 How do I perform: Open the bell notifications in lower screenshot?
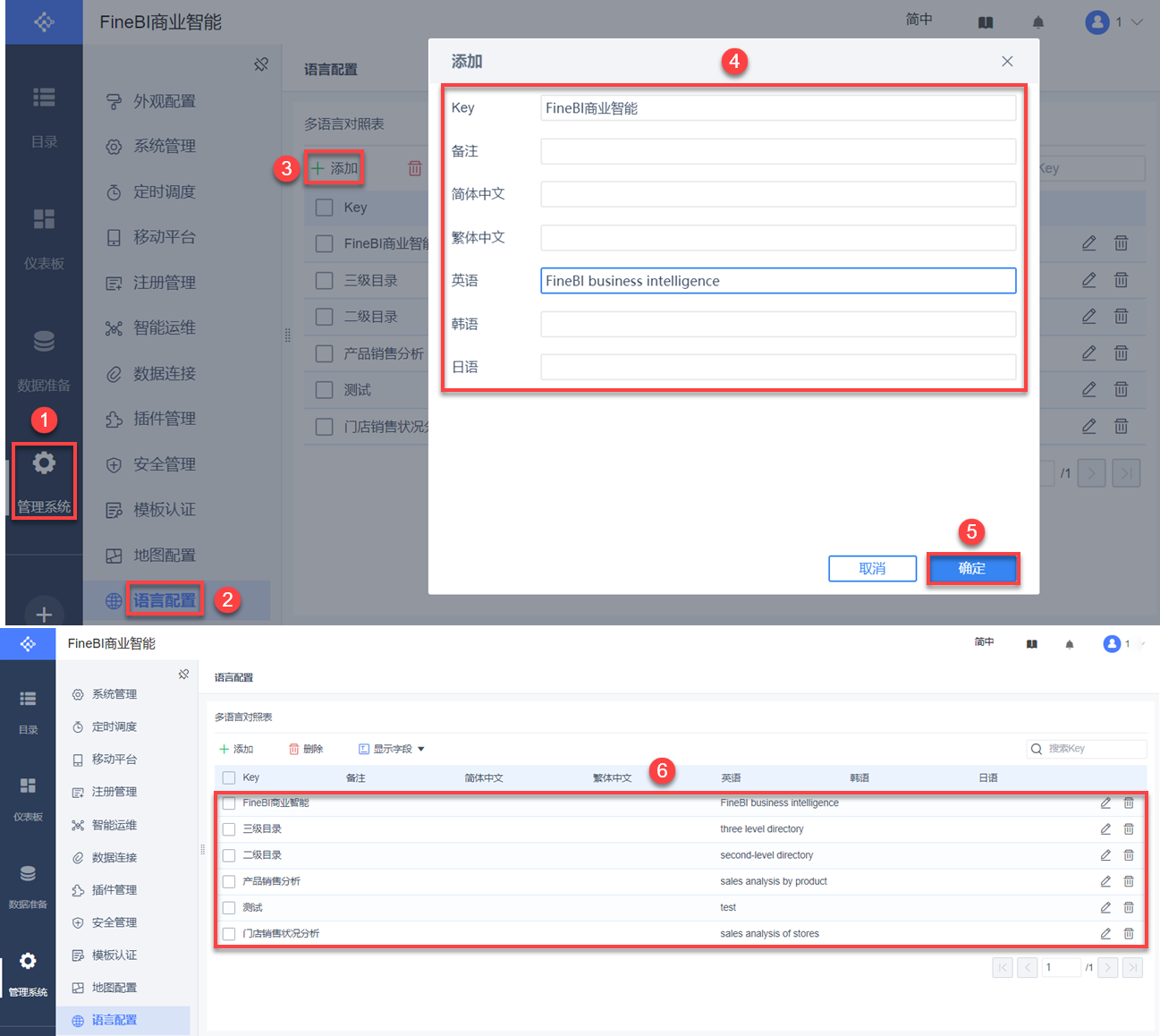(x=1070, y=644)
